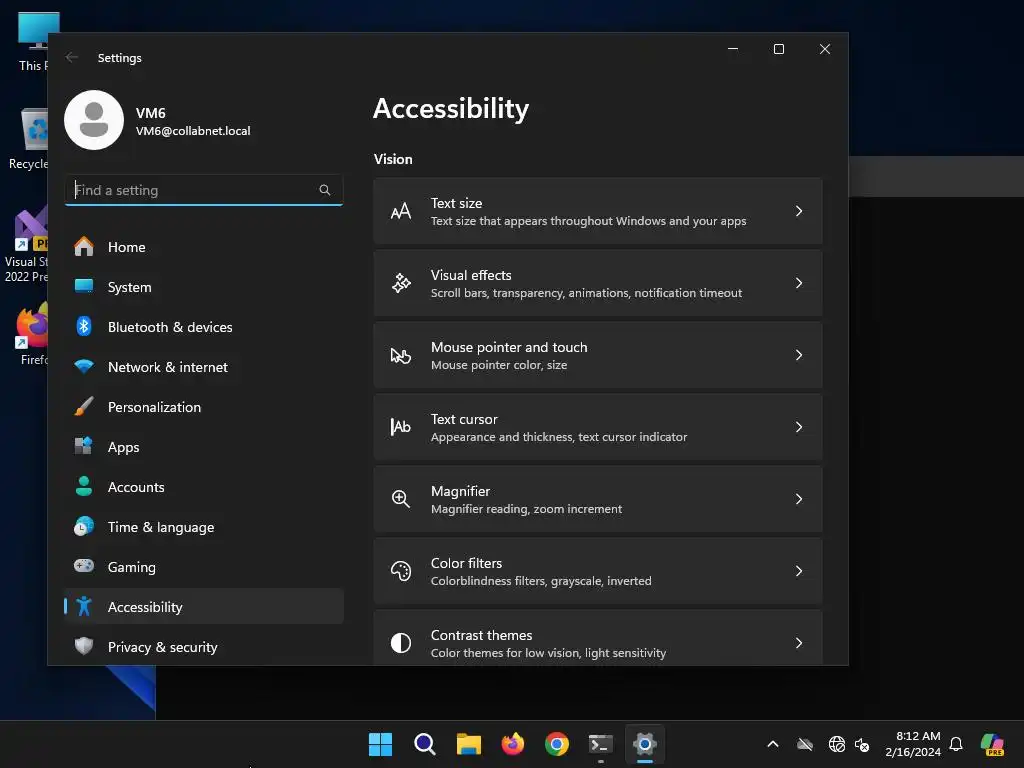1024x768 pixels.
Task: Open the Copilot preview icon on the taskbar
Action: (x=992, y=744)
